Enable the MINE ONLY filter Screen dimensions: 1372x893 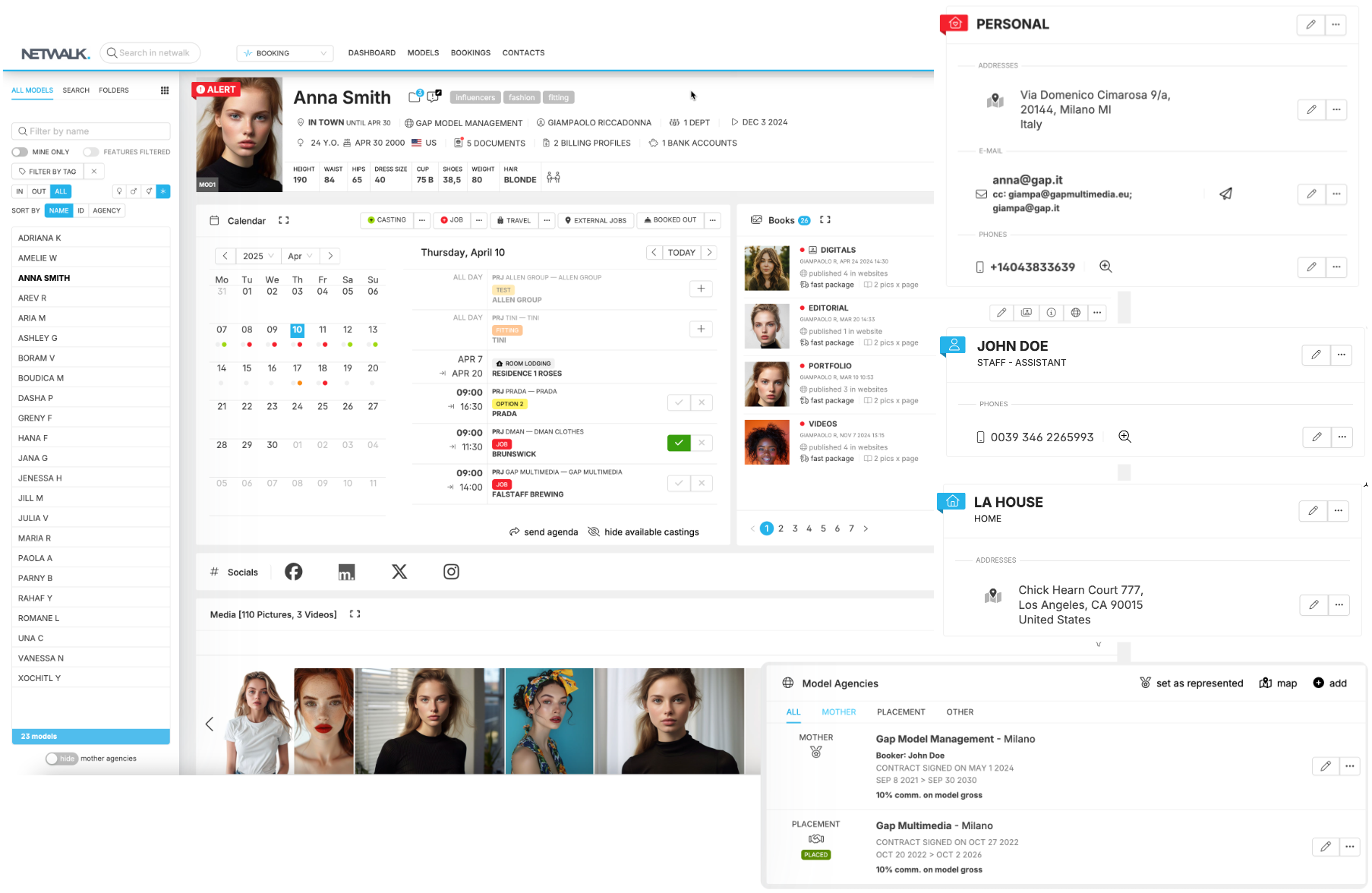(x=20, y=152)
